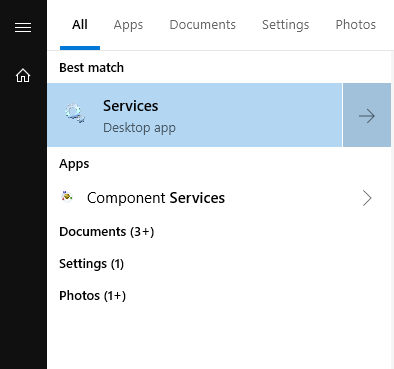Switch to the All tab
The image size is (394, 369).
pos(80,25)
